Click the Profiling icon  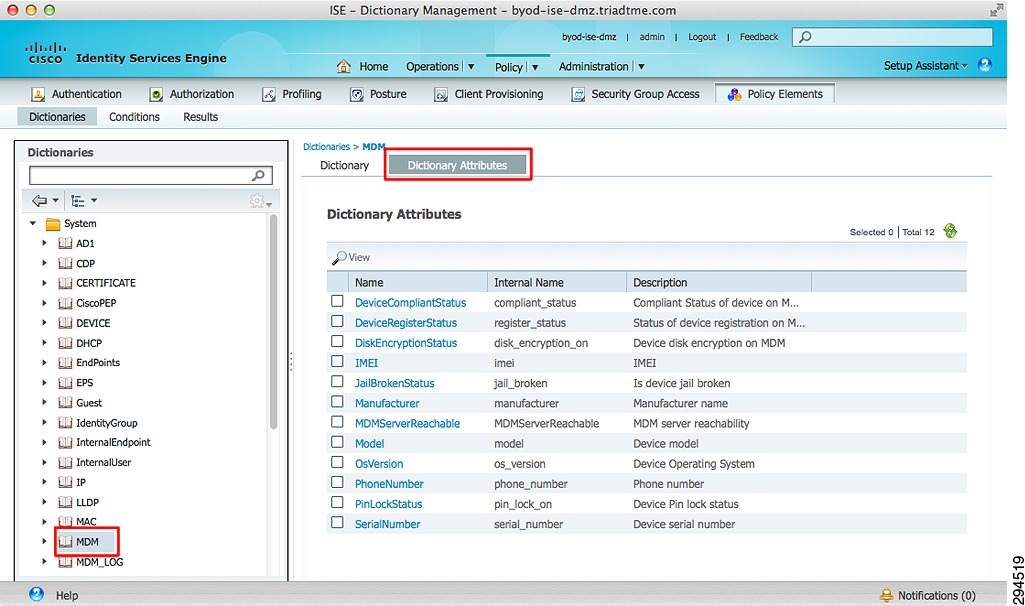click(269, 94)
